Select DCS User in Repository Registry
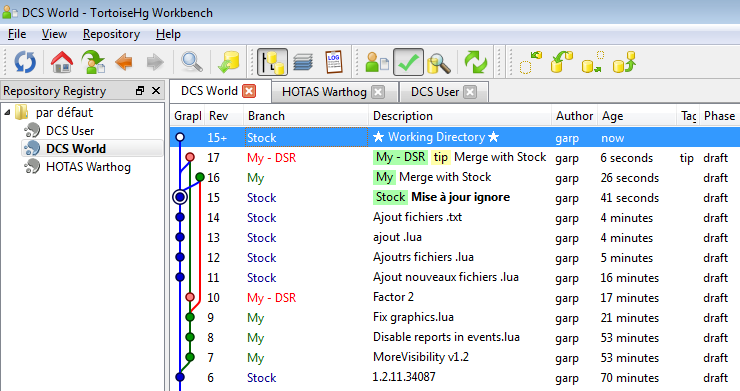This screenshot has height=391, width=740. coord(70,130)
